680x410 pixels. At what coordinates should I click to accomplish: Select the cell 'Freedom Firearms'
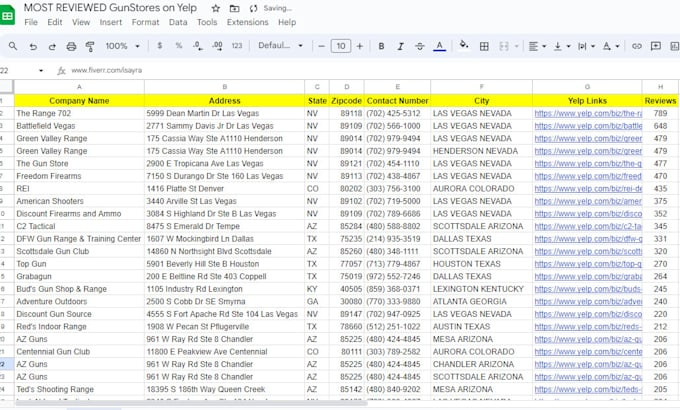[79, 176]
